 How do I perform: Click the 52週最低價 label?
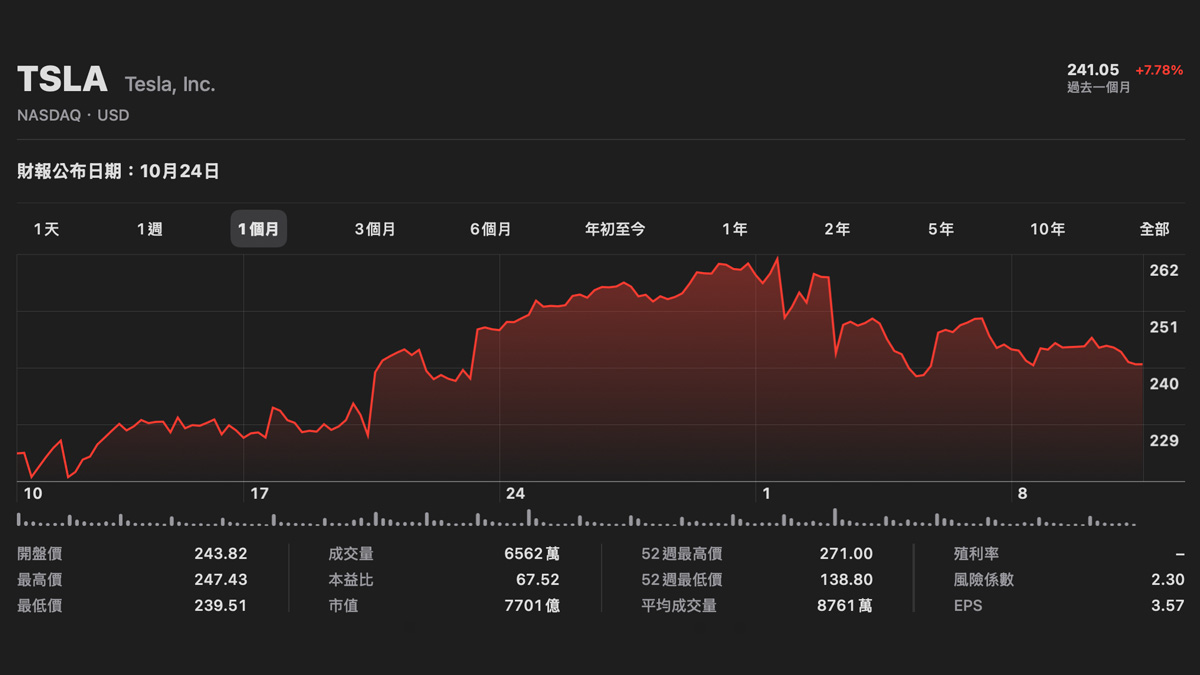point(682,580)
